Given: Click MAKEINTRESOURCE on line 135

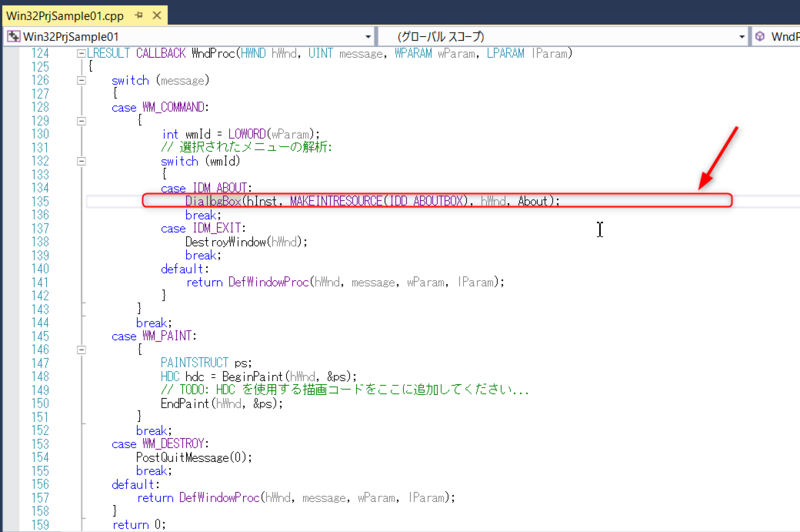Looking at the screenshot, I should 336,201.
